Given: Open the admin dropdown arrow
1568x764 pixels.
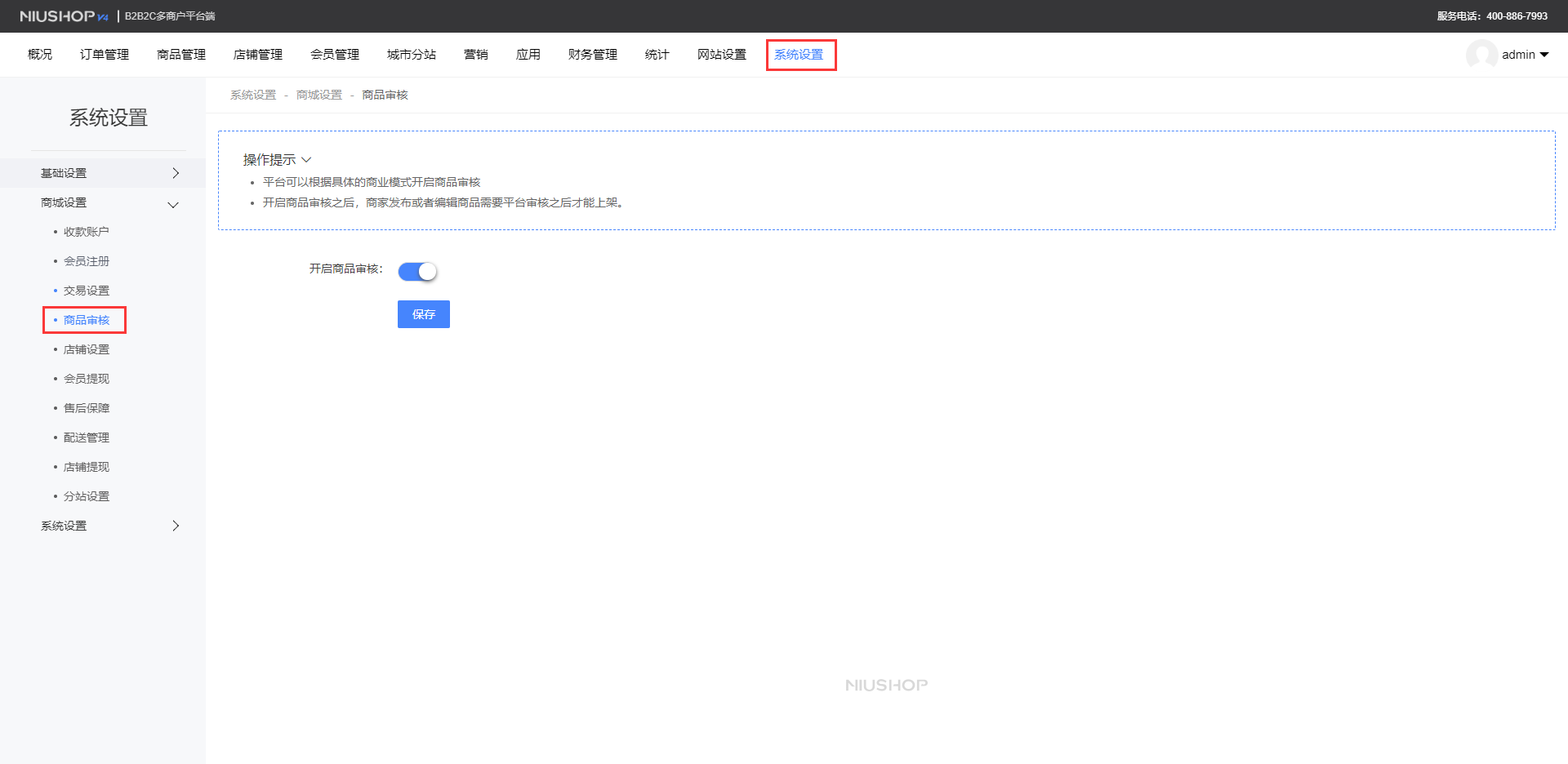Looking at the screenshot, I should point(1544,55).
